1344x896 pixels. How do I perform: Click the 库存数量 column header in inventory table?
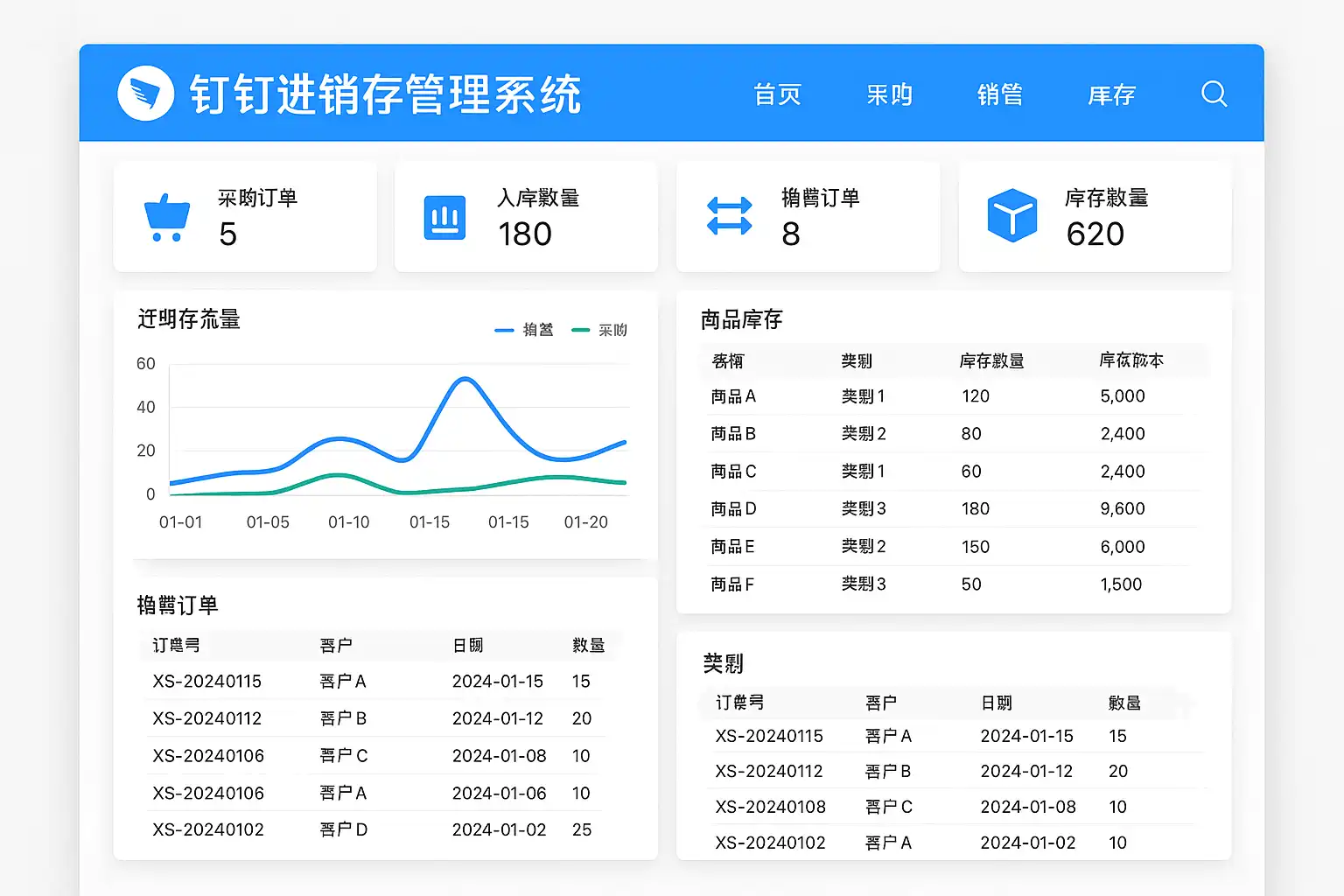click(x=991, y=360)
